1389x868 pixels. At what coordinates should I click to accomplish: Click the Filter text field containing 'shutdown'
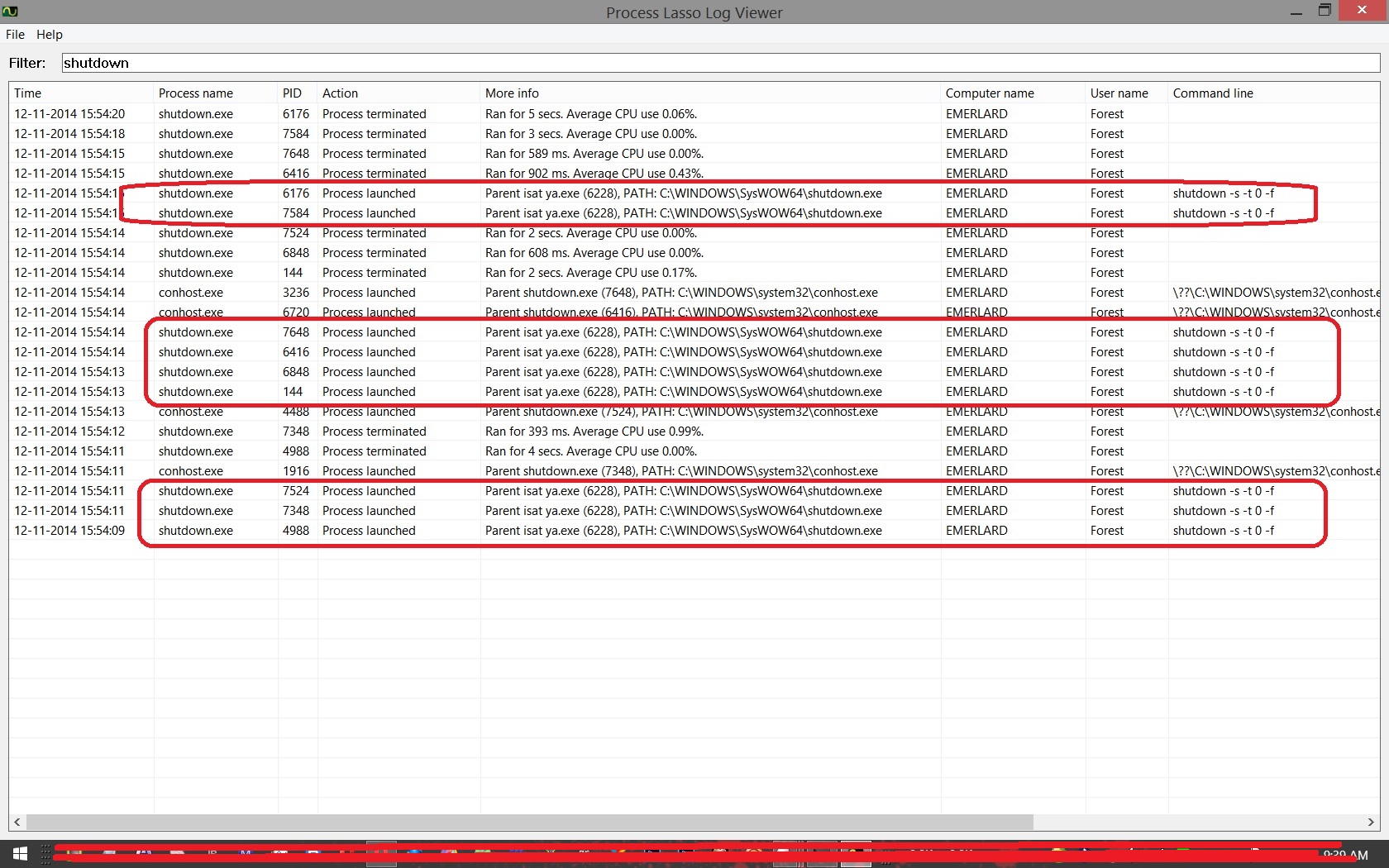[x=719, y=63]
